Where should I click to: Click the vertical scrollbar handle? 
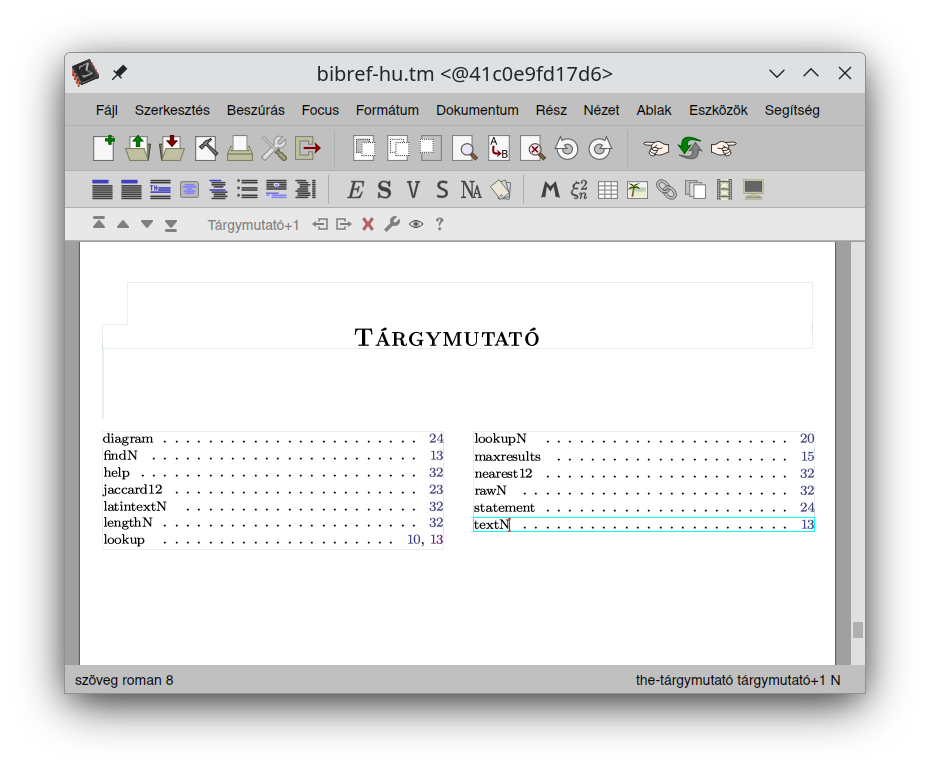pos(857,630)
